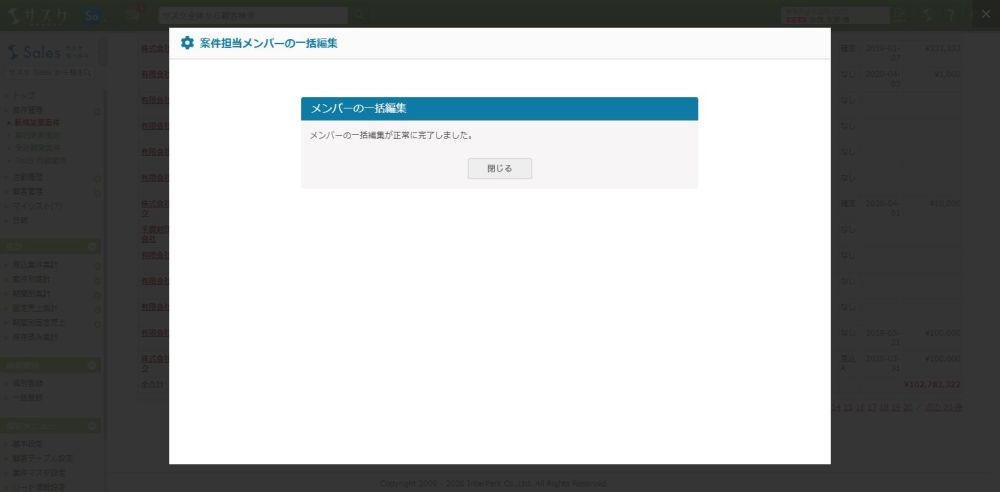Click the サスケ logo in the header
The image size is (1000, 492).
coord(38,16)
